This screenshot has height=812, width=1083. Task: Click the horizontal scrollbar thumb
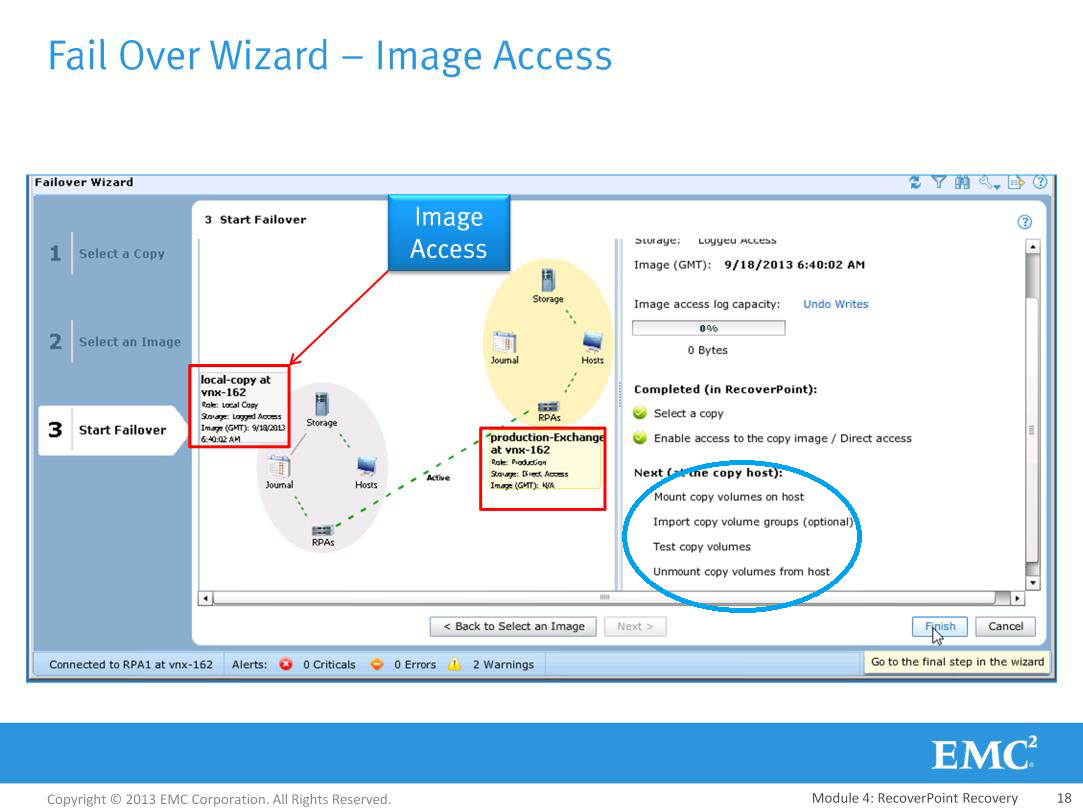point(605,598)
